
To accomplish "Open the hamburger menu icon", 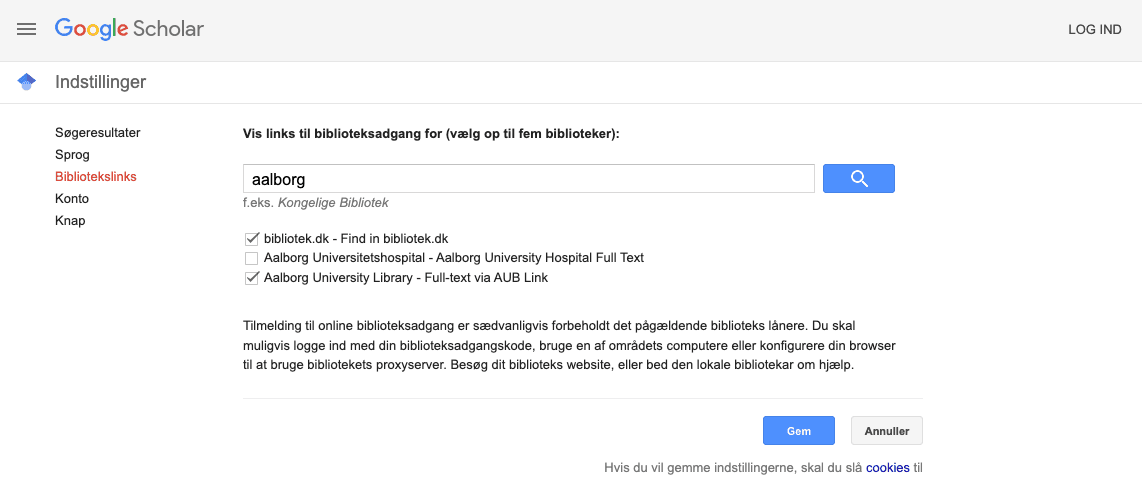I will [26, 29].
